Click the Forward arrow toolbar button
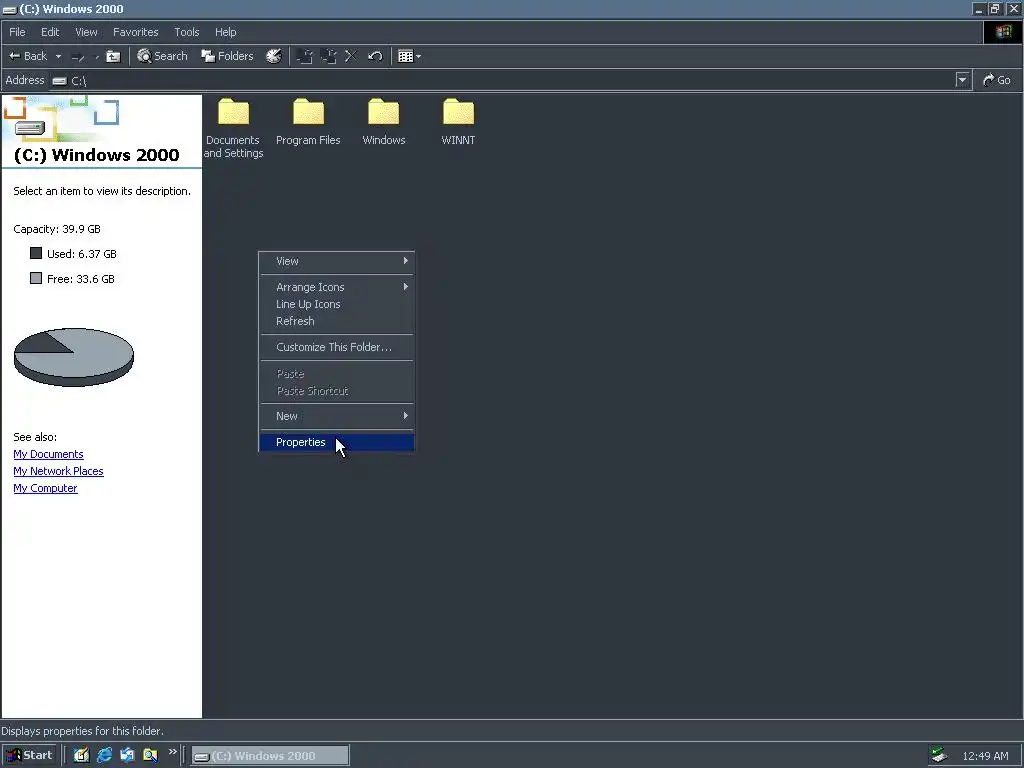This screenshot has width=1024, height=768. pyautogui.click(x=78, y=56)
